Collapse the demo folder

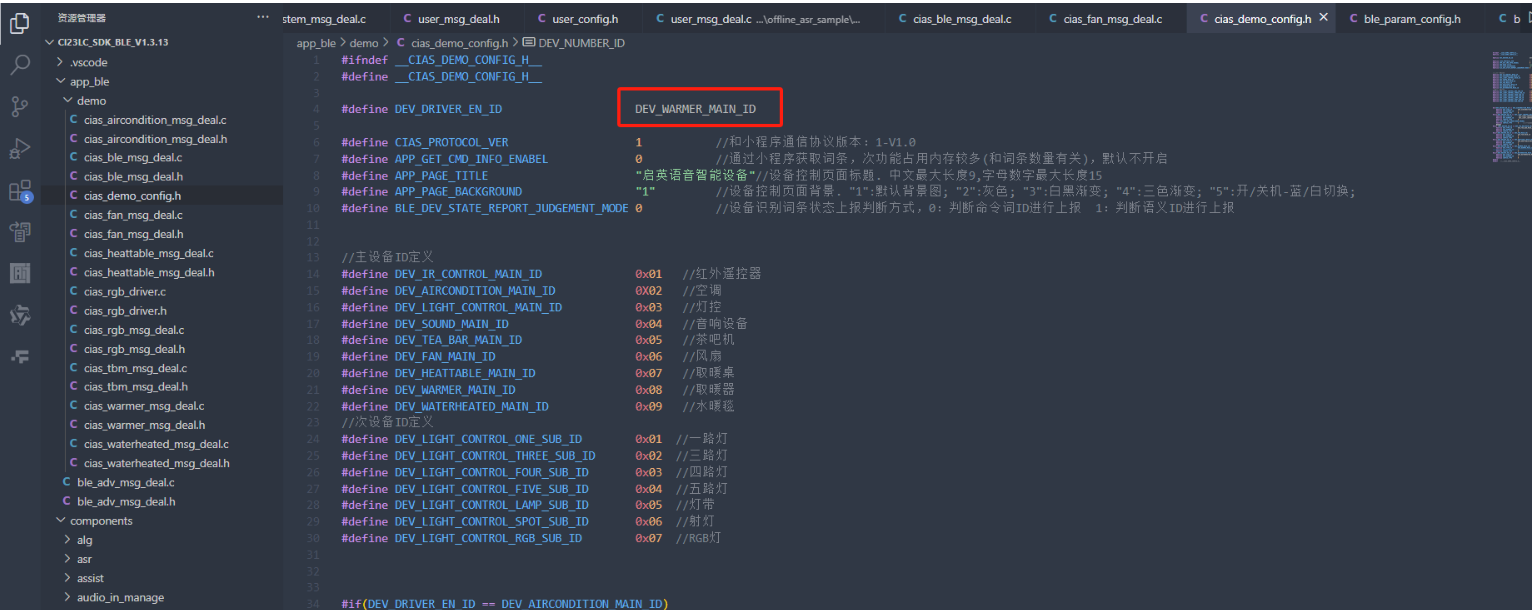click(x=91, y=101)
